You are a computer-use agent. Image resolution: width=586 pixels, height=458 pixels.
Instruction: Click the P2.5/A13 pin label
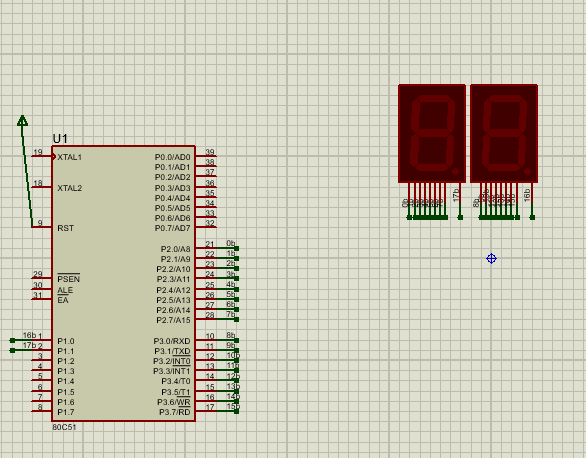[x=173, y=300]
